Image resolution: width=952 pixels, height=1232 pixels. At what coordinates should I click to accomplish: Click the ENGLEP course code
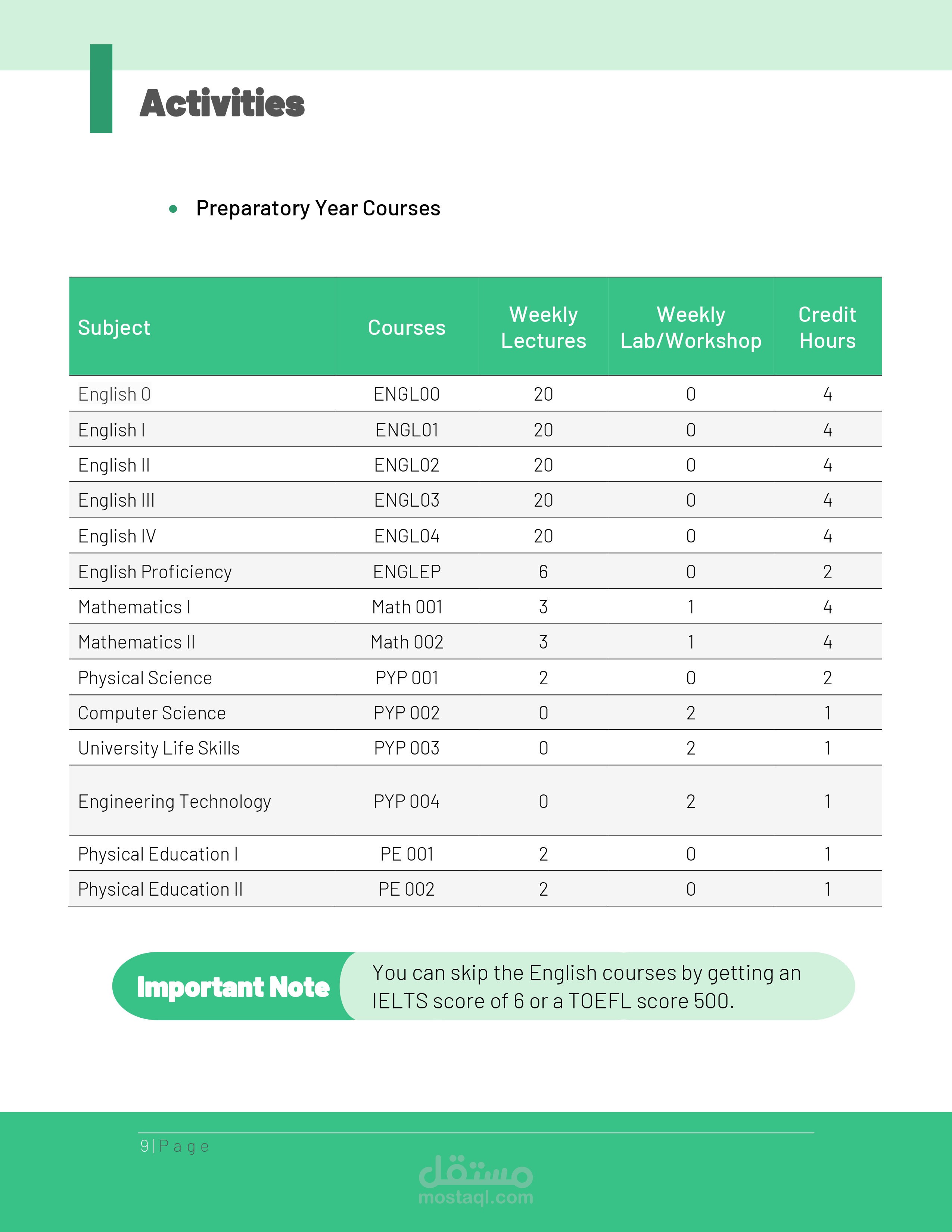(x=407, y=572)
